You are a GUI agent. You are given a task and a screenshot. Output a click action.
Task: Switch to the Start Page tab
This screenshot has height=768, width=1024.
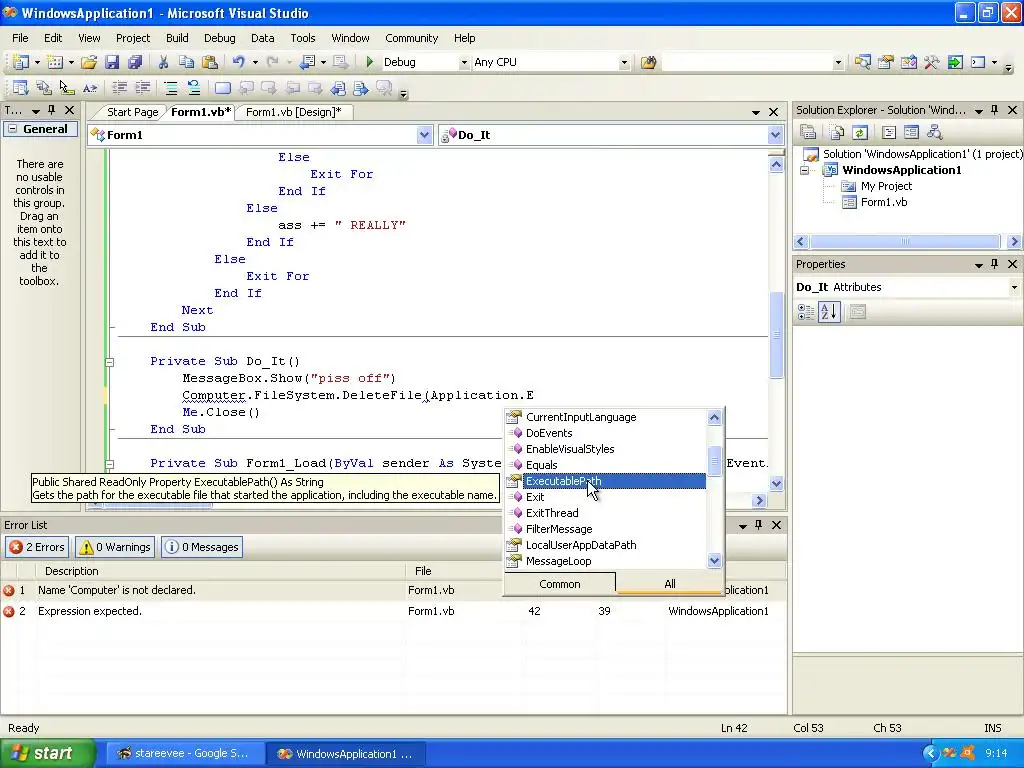click(133, 112)
